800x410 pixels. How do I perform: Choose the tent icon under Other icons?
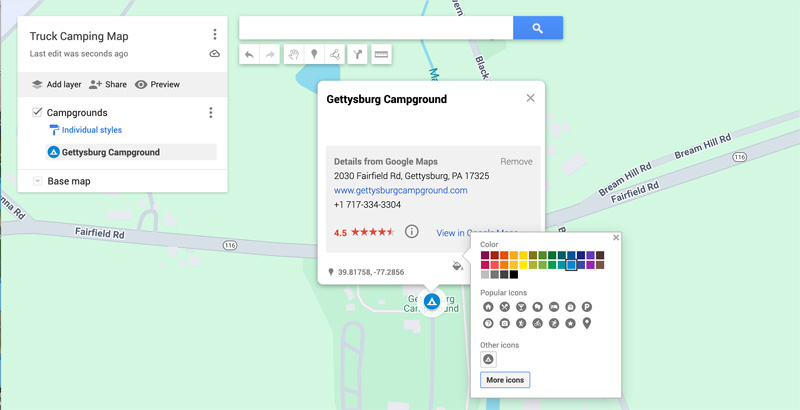coord(488,360)
